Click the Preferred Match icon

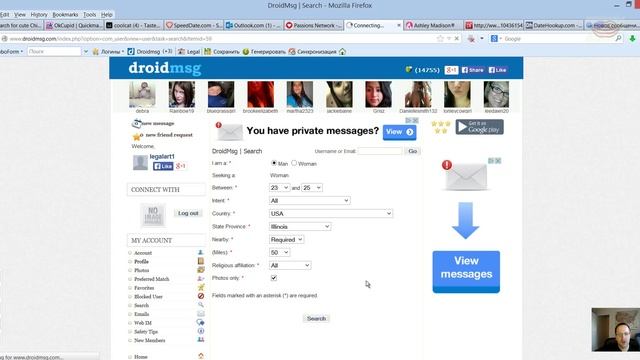[200, 278]
